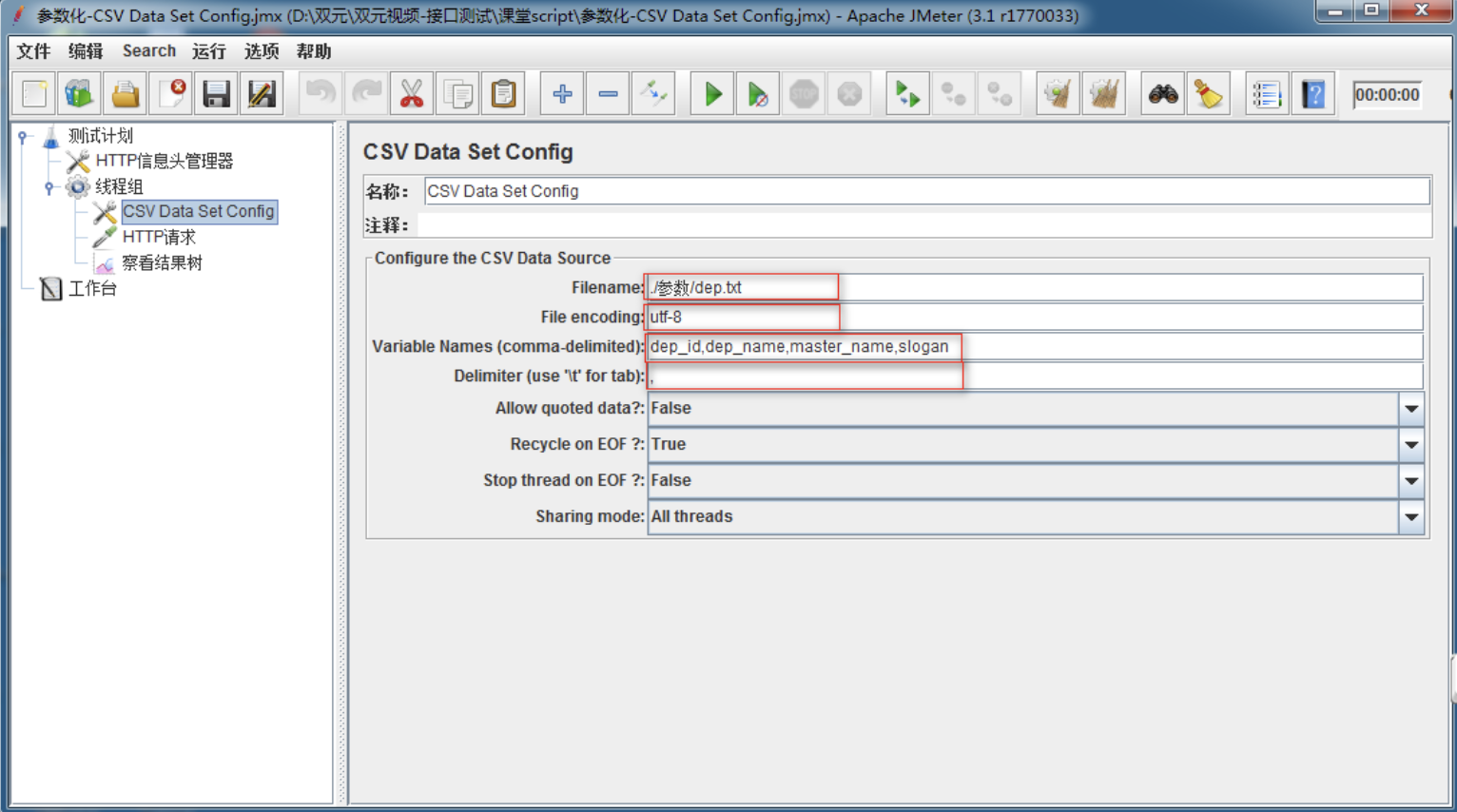
Task: Click the Redo arrow icon
Action: [x=366, y=94]
